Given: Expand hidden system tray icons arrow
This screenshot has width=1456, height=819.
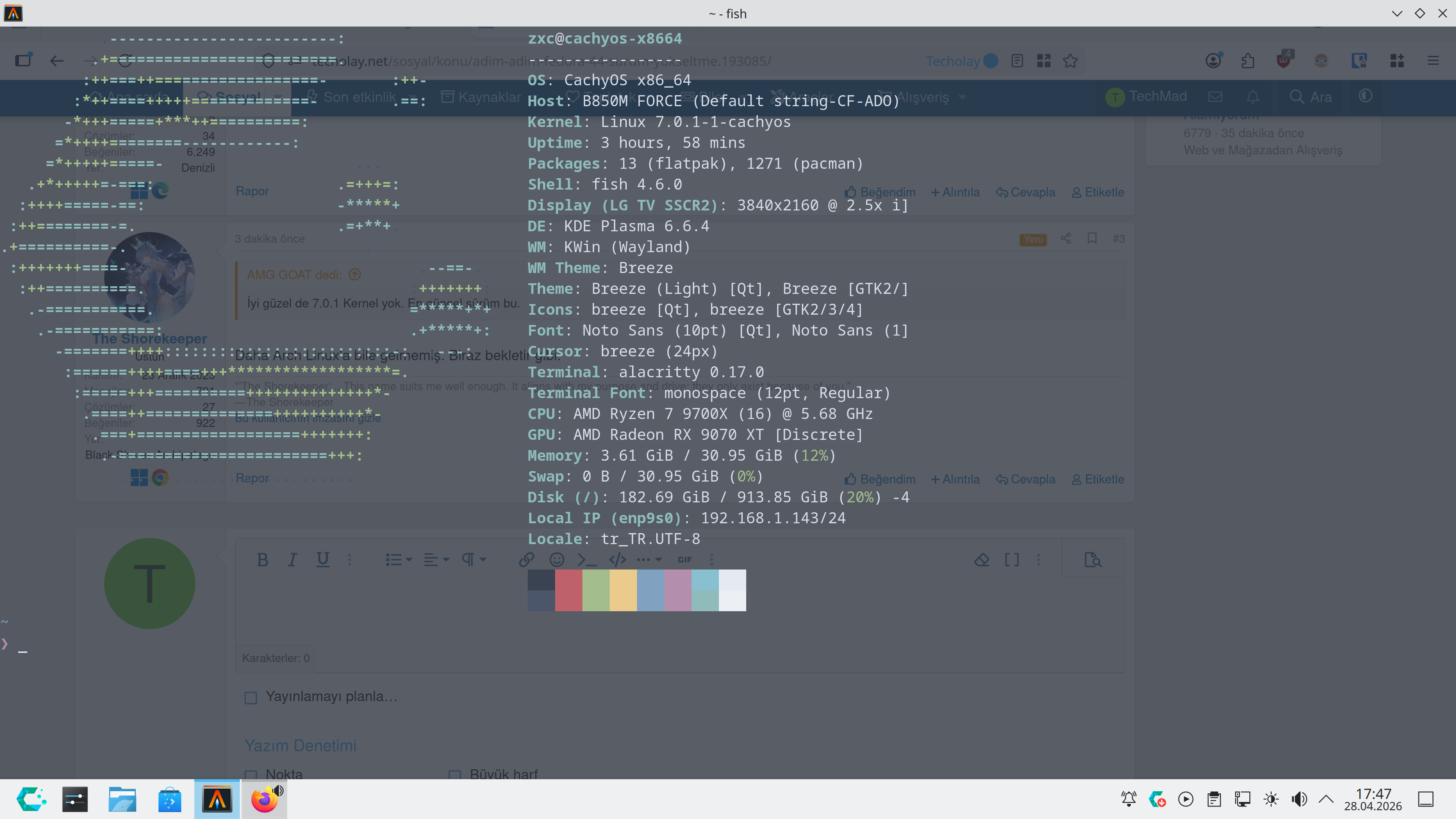Looking at the screenshot, I should point(1326,799).
